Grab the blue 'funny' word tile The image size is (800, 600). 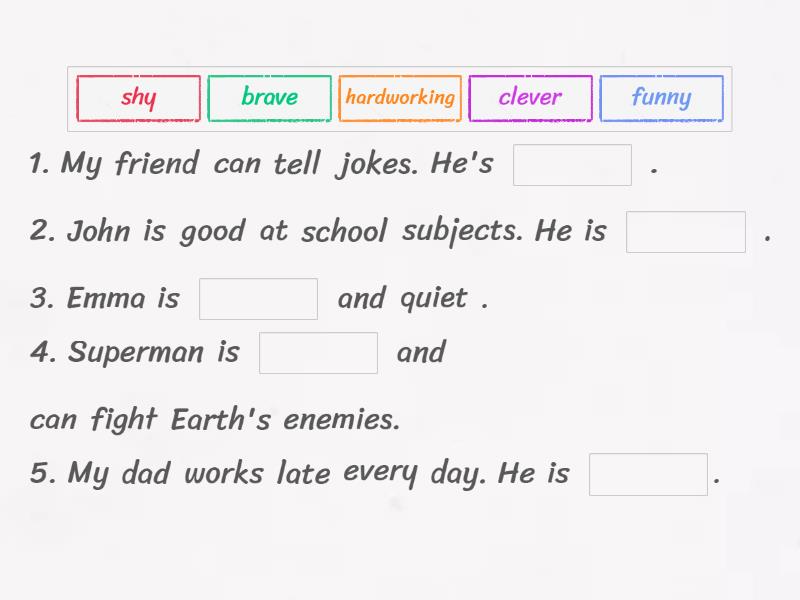tap(661, 98)
